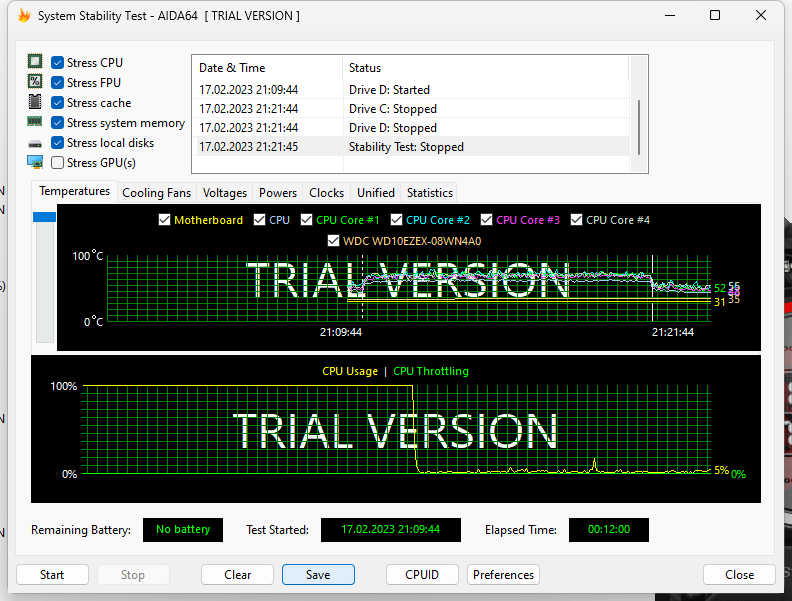Click the RAM module icon beside Stress system memory
Image resolution: width=792 pixels, height=601 pixels.
[34, 121]
